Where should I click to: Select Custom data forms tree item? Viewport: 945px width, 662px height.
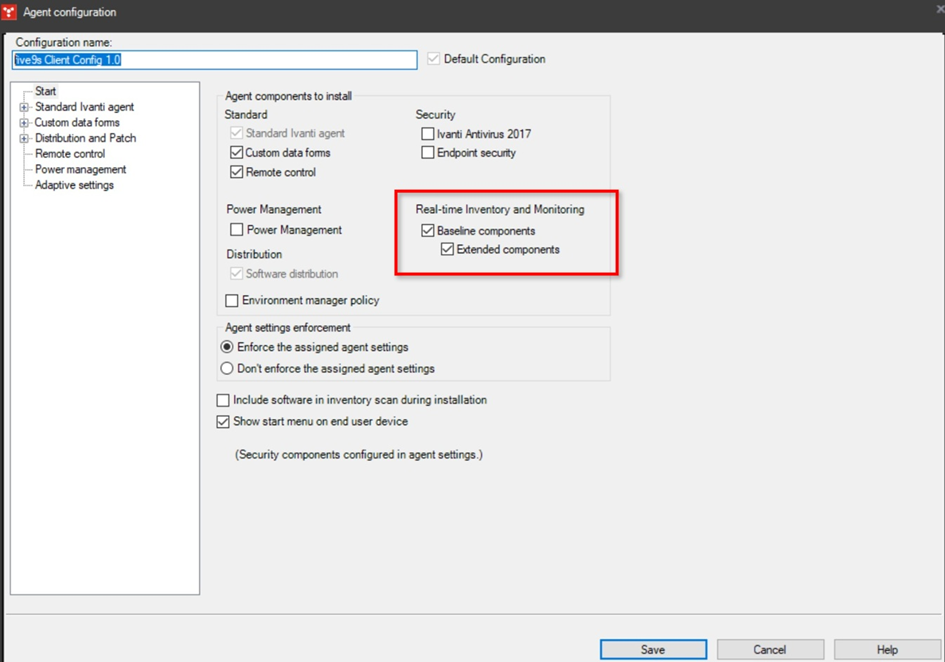77,122
